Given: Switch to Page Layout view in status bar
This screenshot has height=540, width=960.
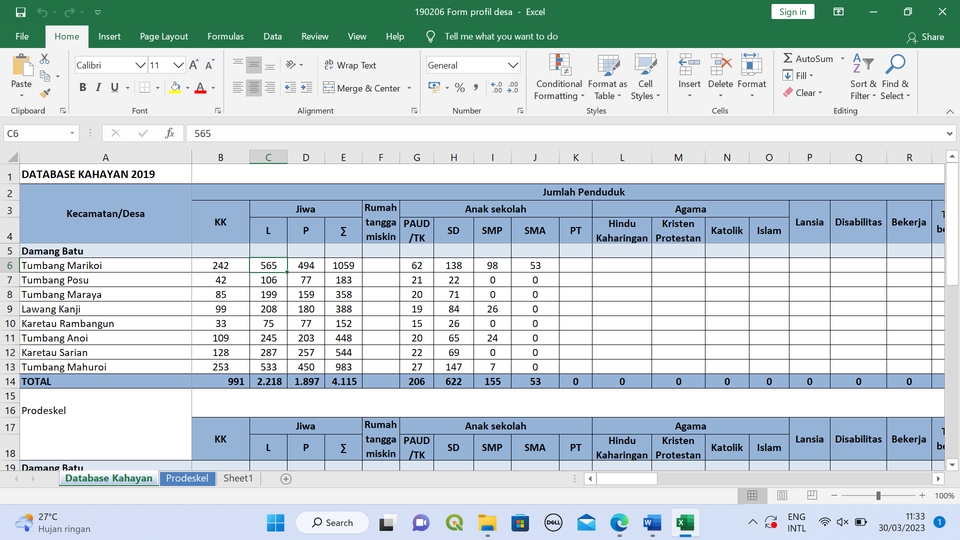Looking at the screenshot, I should point(782,495).
